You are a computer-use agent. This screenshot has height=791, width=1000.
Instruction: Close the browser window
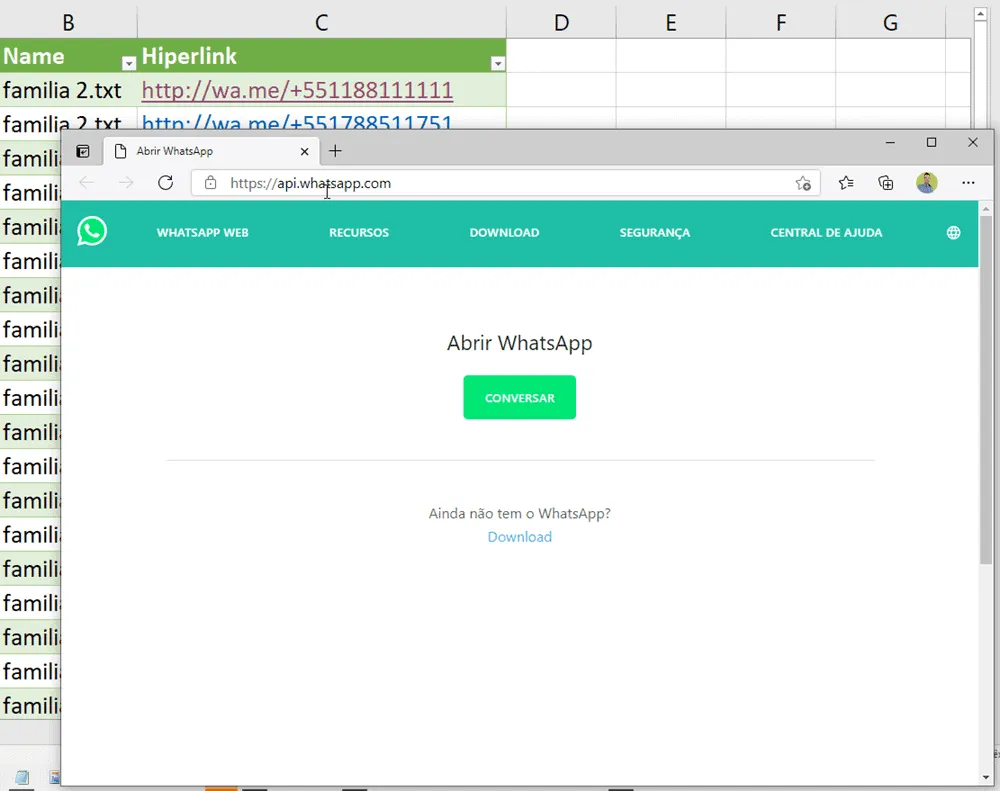[973, 143]
